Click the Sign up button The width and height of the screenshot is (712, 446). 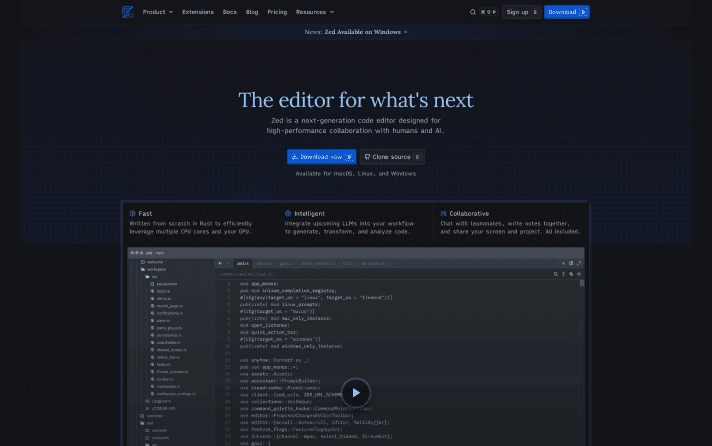tap(522, 12)
